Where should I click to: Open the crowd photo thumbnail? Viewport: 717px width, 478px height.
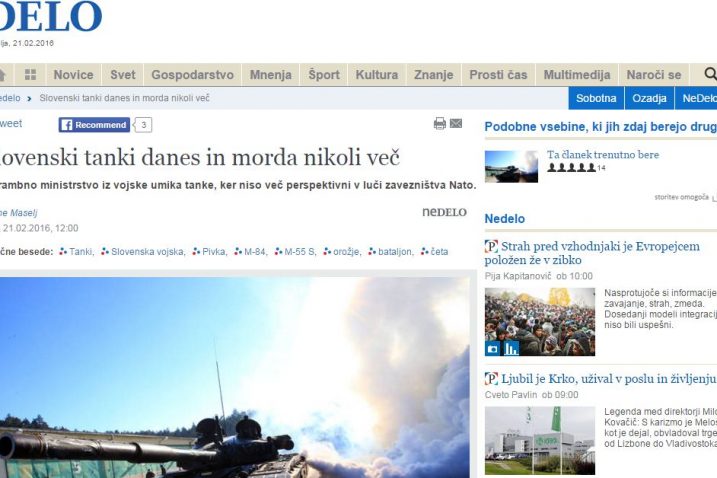(x=540, y=322)
